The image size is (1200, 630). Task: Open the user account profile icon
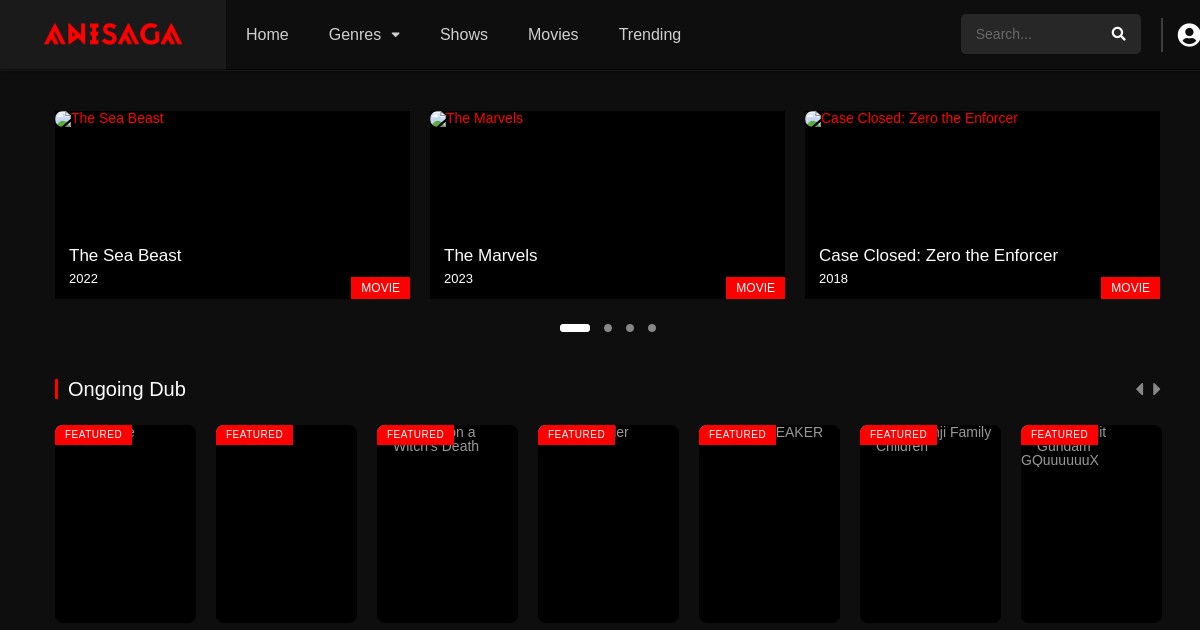[1188, 35]
